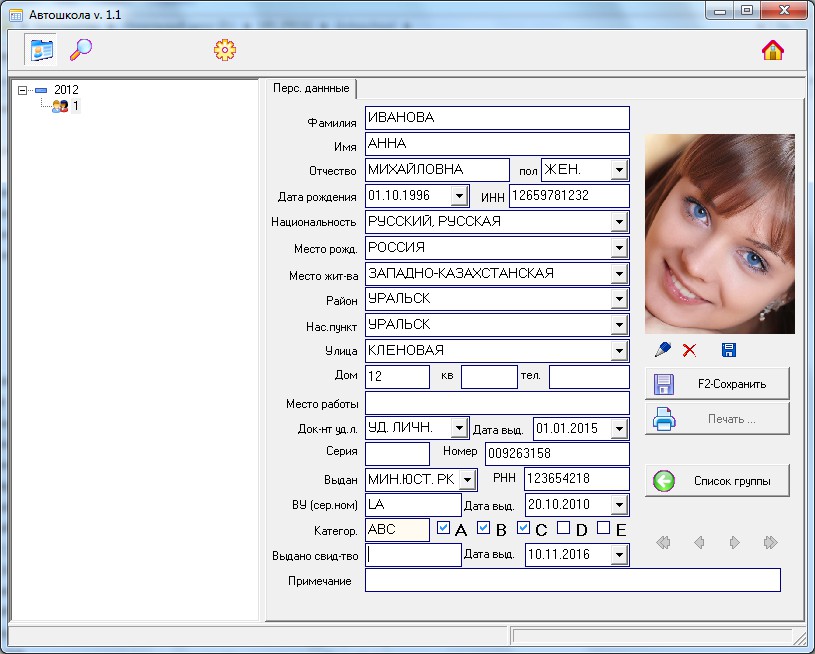Image resolution: width=815 pixels, height=654 pixels.
Task: Tick the category E checkbox
Action: [604, 528]
